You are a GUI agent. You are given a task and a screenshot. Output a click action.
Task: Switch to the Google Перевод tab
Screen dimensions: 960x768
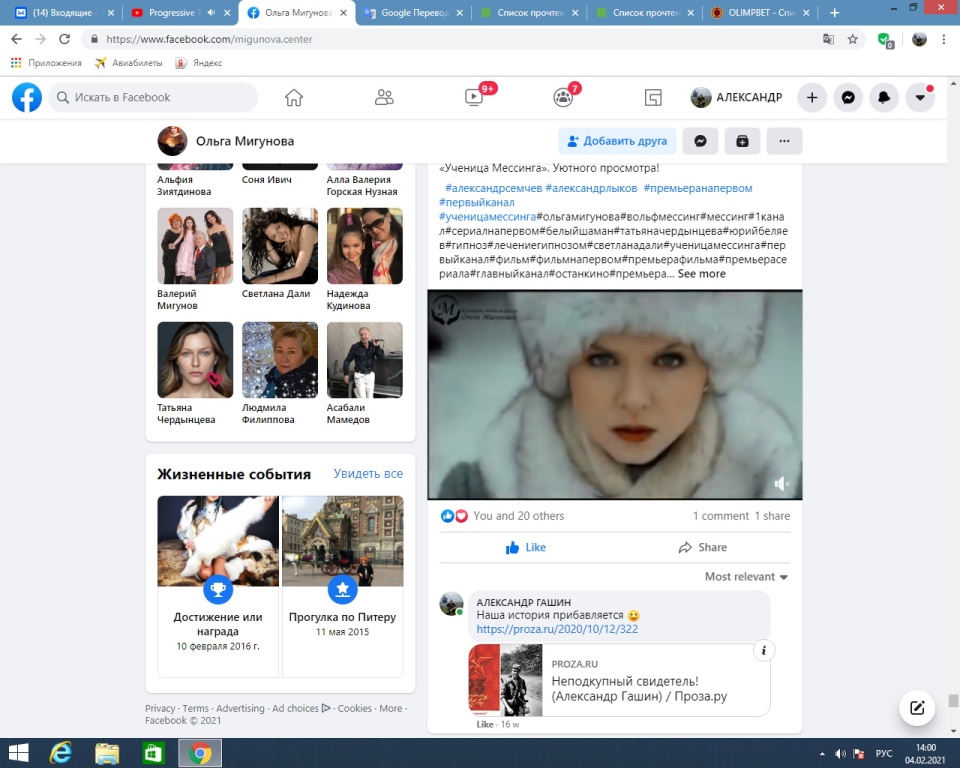click(414, 13)
